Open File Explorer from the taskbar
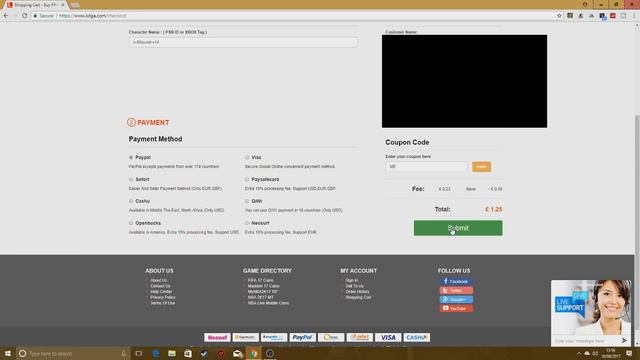Image resolution: width=640 pixels, height=360 pixels. [172, 353]
